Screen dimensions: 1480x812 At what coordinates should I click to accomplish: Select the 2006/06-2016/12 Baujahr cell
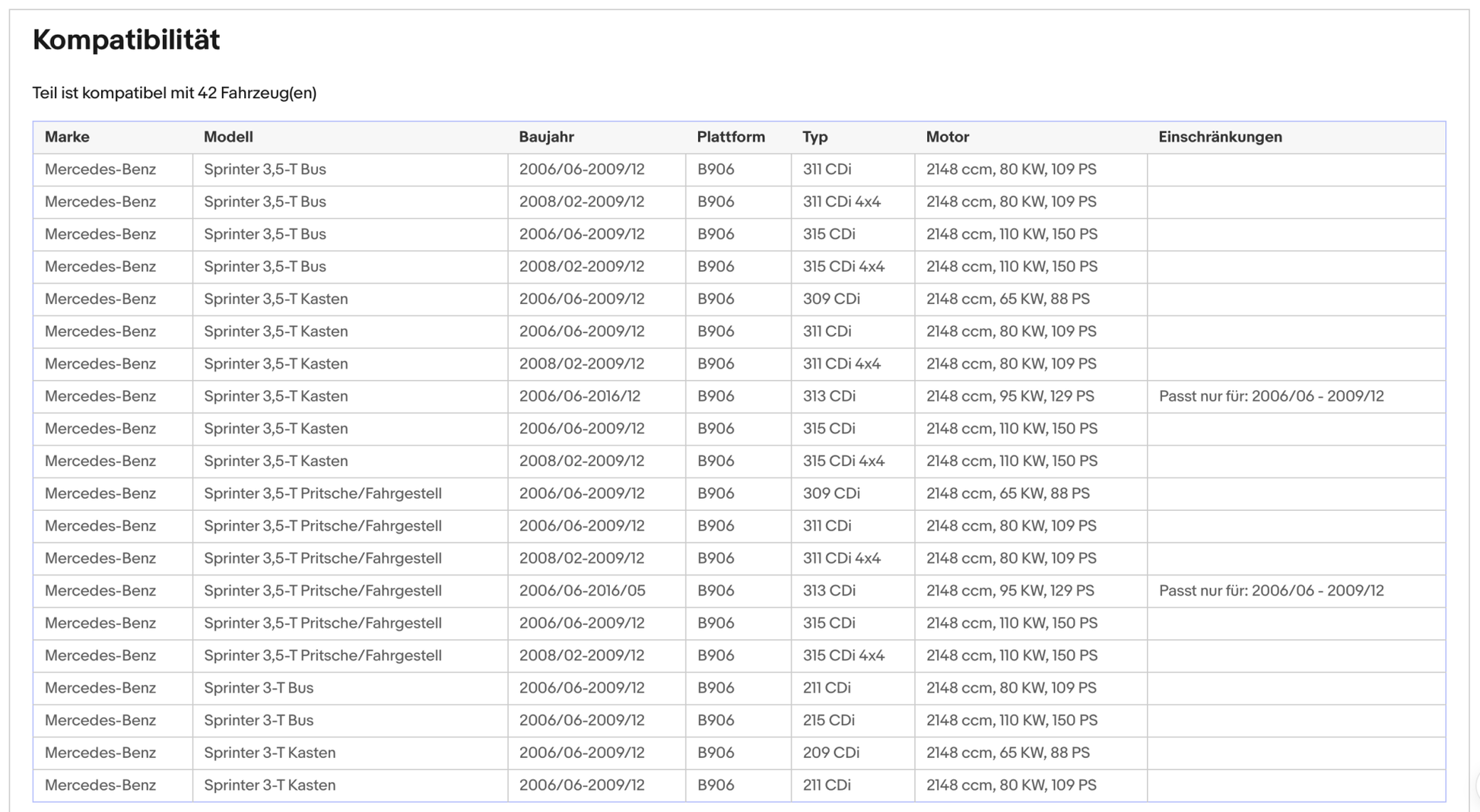[x=580, y=396]
